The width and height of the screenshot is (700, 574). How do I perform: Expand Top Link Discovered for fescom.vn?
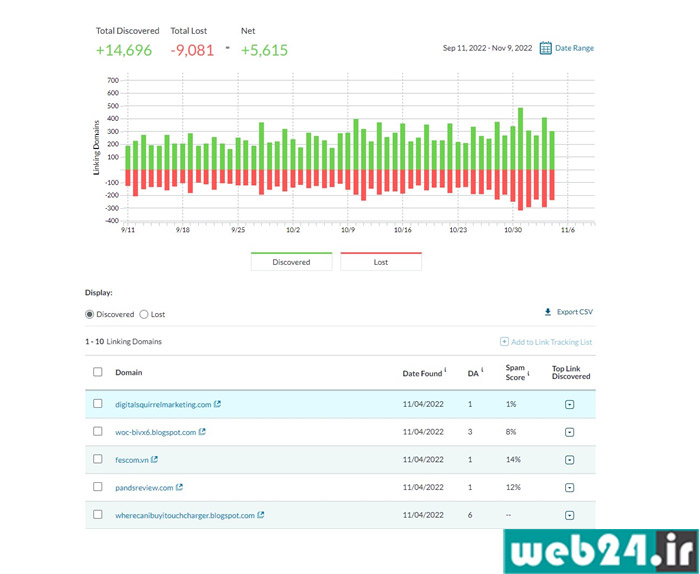coord(570,460)
